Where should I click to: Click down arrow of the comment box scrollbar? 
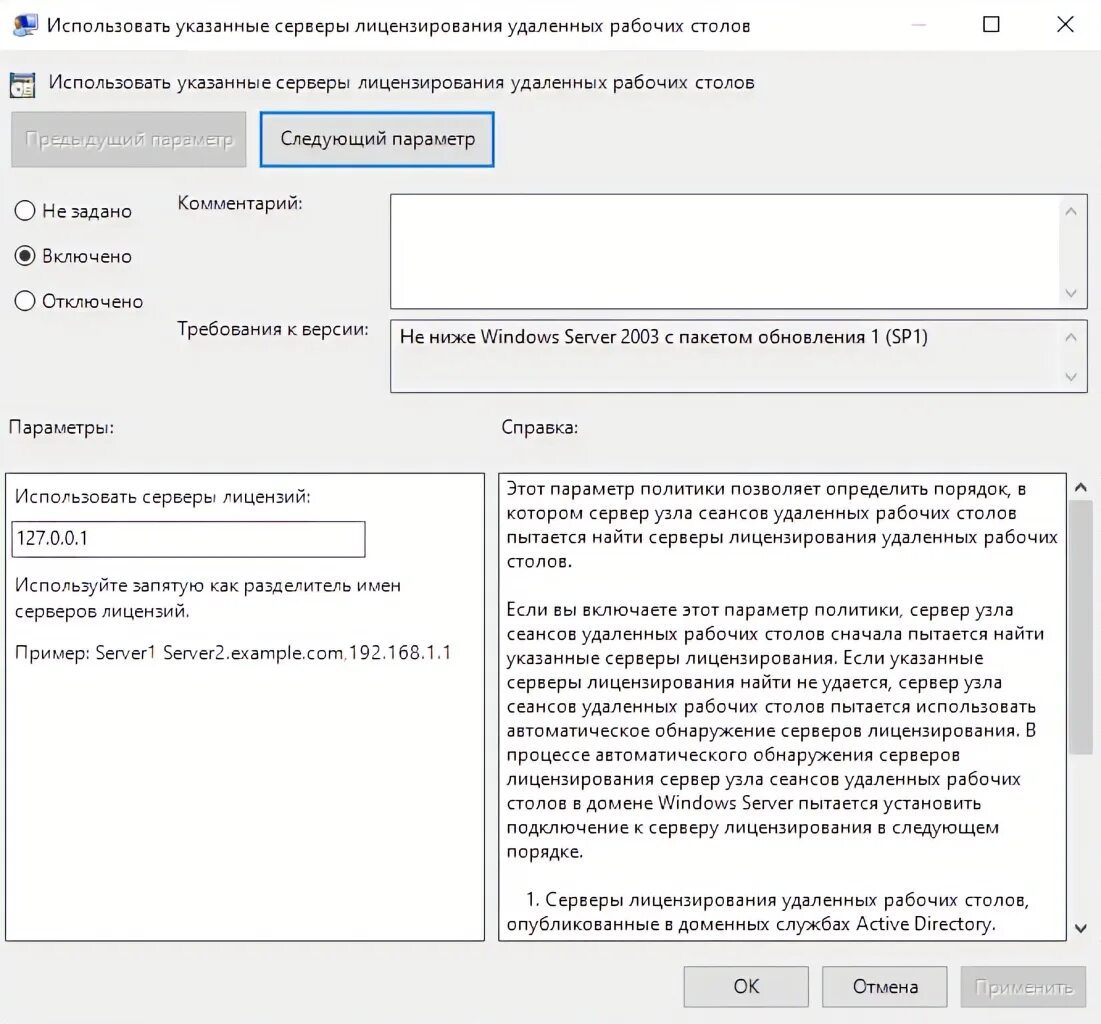pos(1071,293)
